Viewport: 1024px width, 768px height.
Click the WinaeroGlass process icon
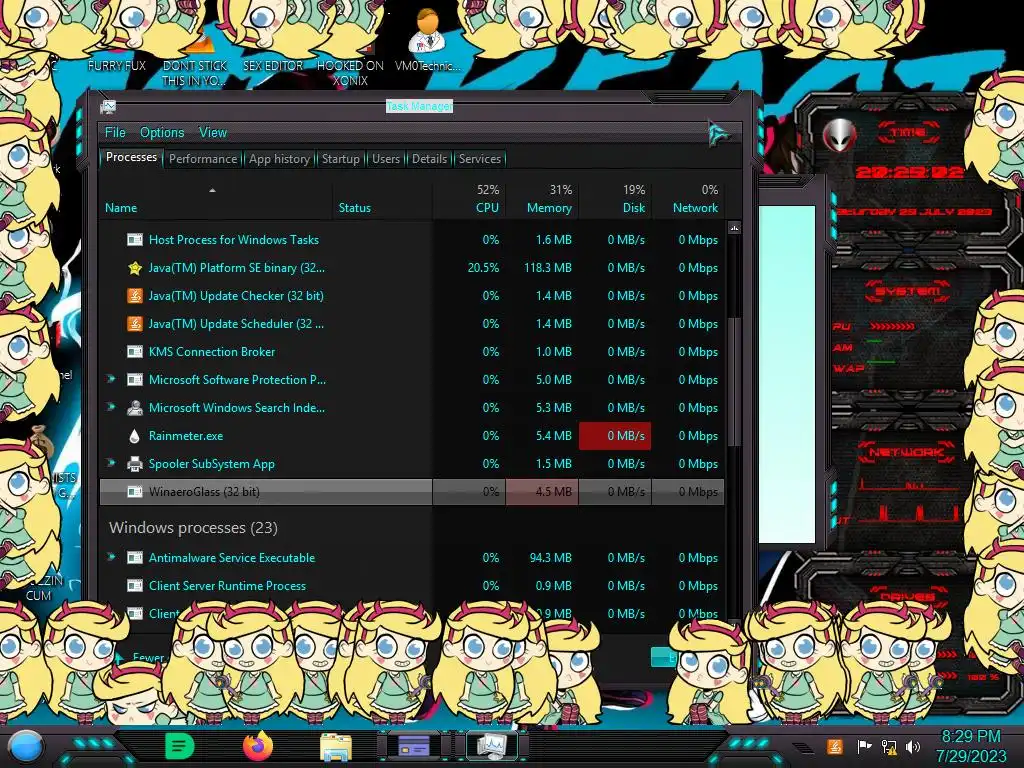(135, 492)
